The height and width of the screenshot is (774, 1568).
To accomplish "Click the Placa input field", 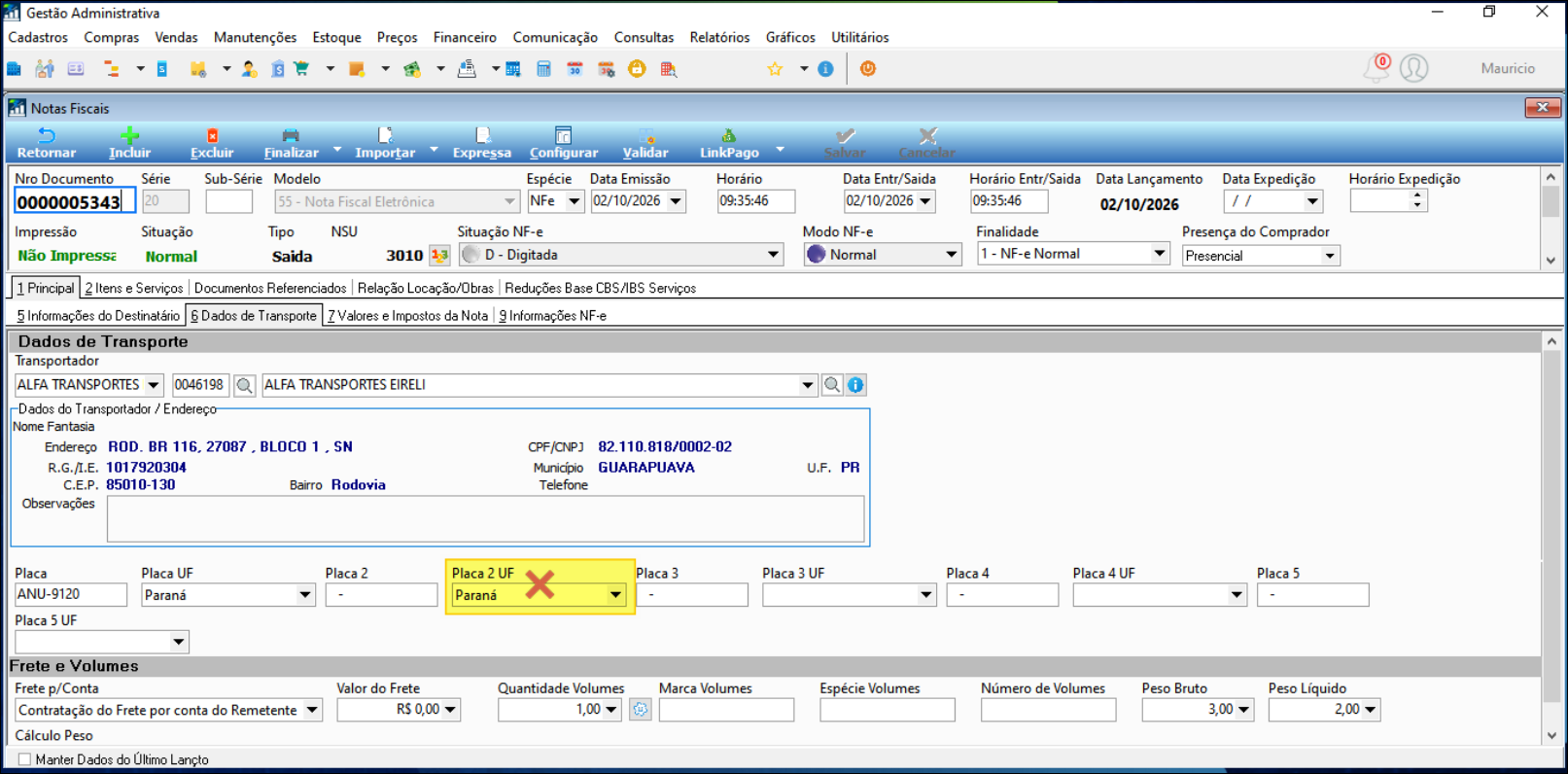I will 71,594.
